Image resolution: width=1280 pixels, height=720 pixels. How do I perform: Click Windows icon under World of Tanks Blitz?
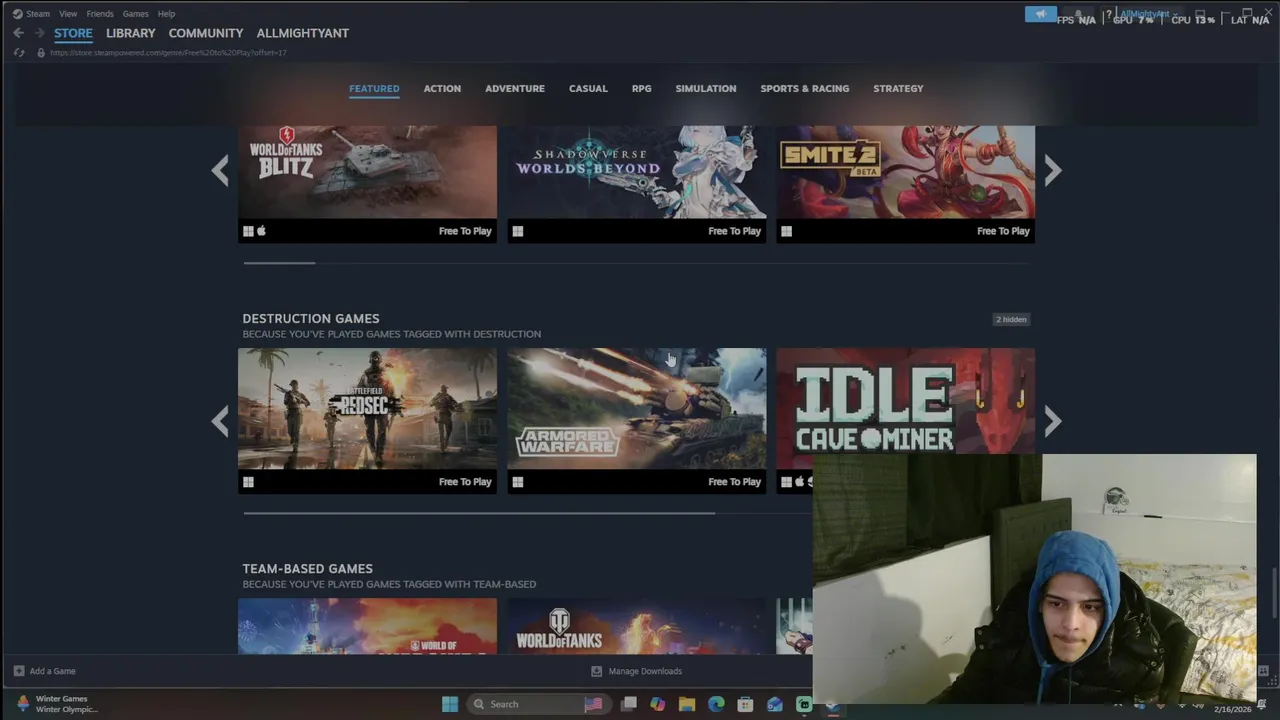pos(248,231)
